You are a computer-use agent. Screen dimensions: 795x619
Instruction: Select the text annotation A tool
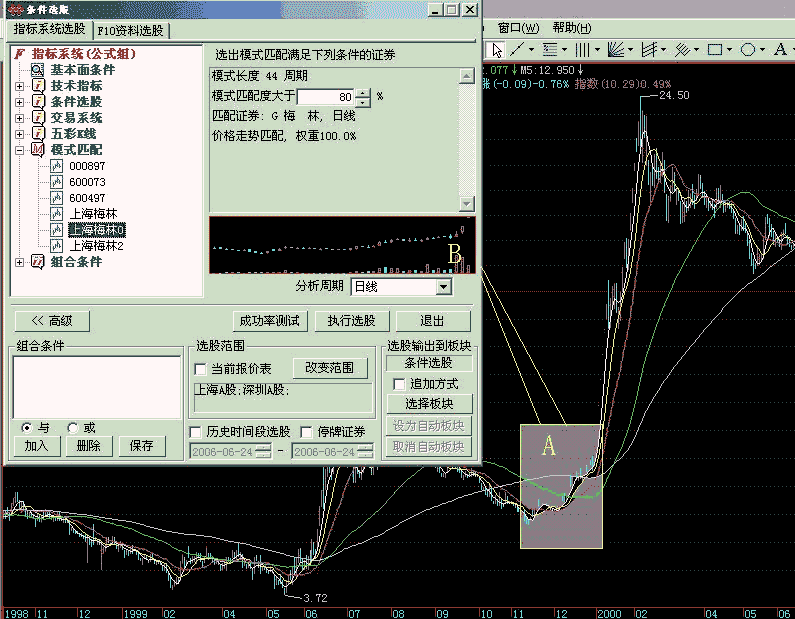click(780, 49)
